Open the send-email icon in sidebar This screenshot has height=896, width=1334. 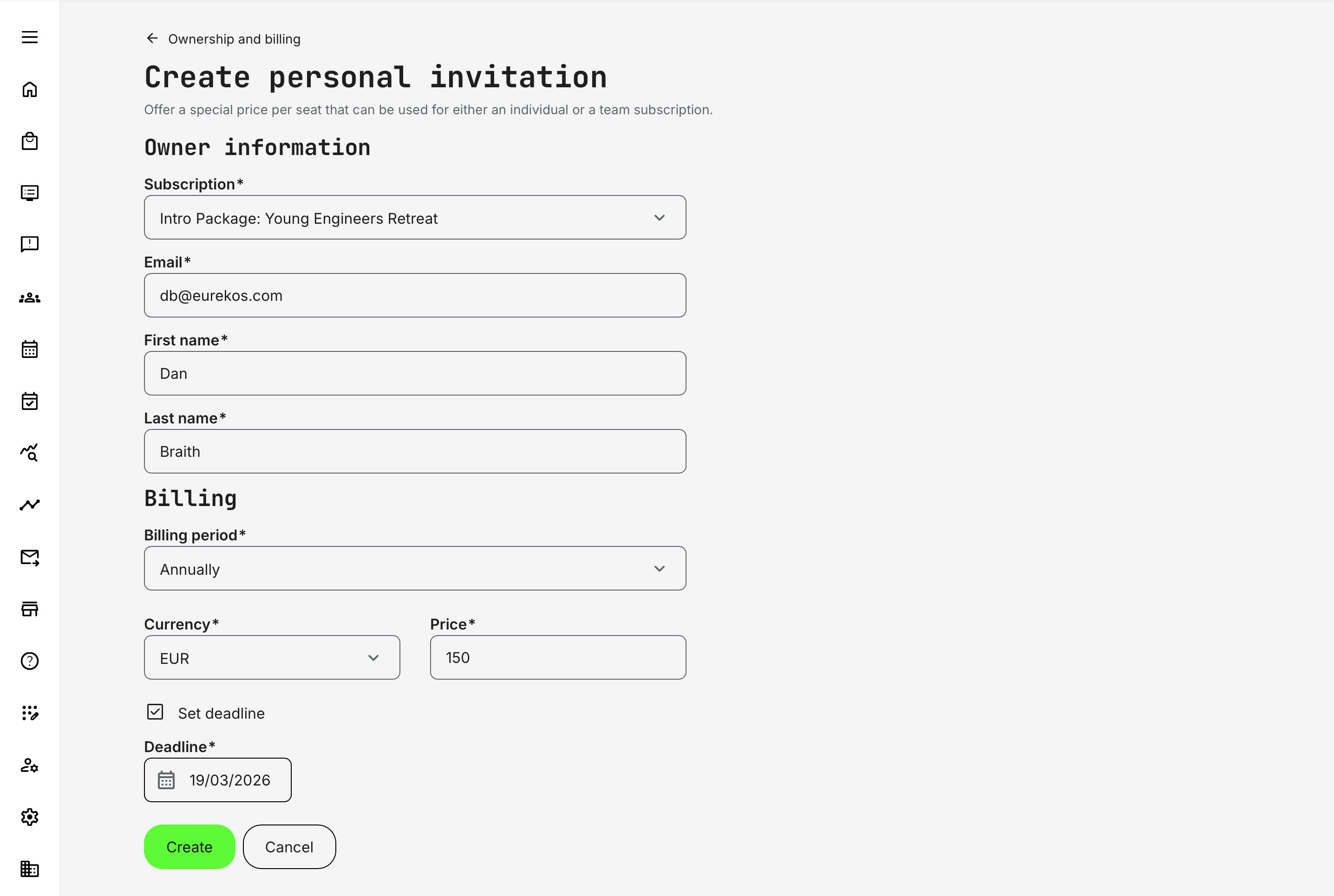coord(29,557)
